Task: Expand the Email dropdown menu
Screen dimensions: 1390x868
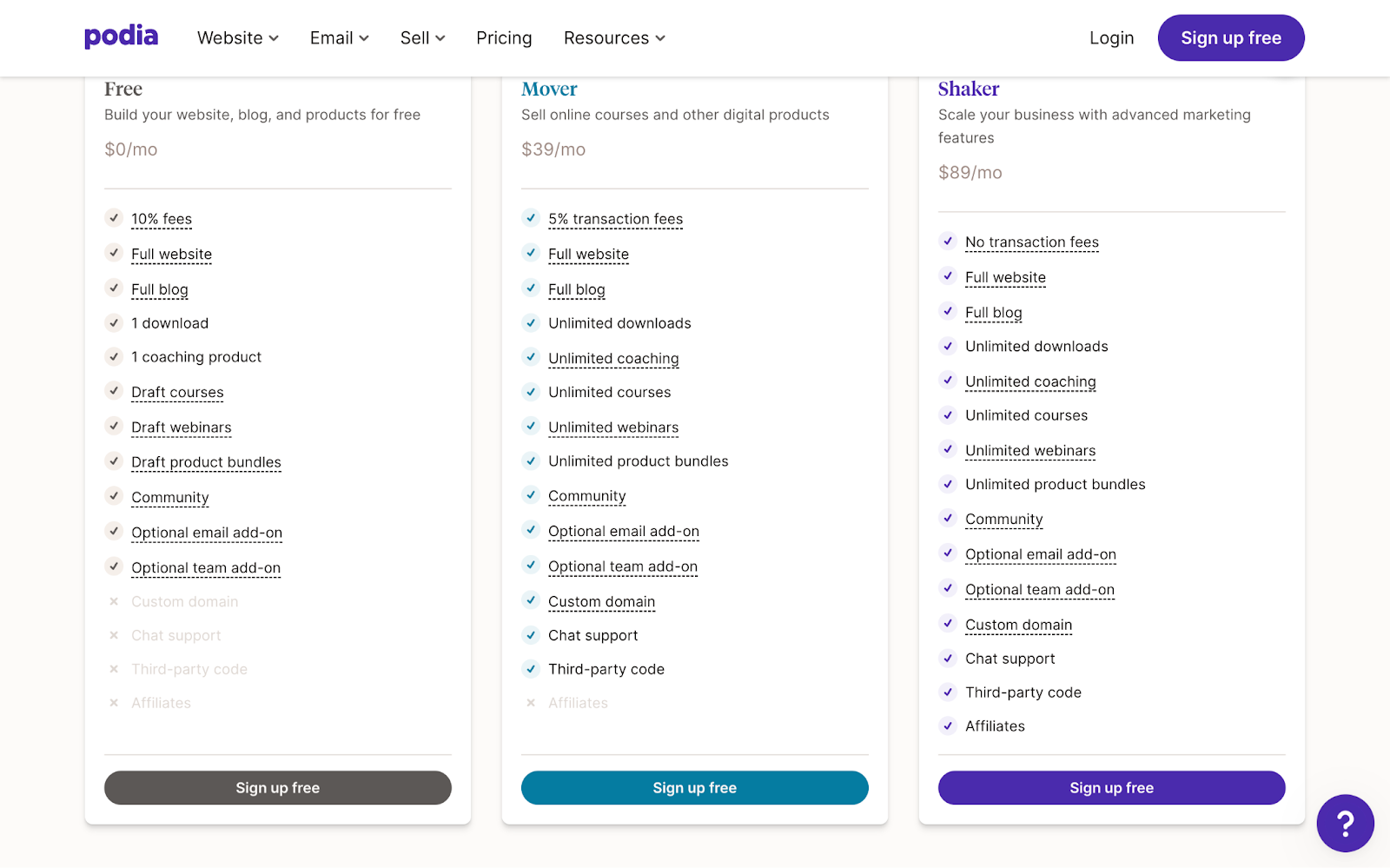Action: tap(339, 38)
